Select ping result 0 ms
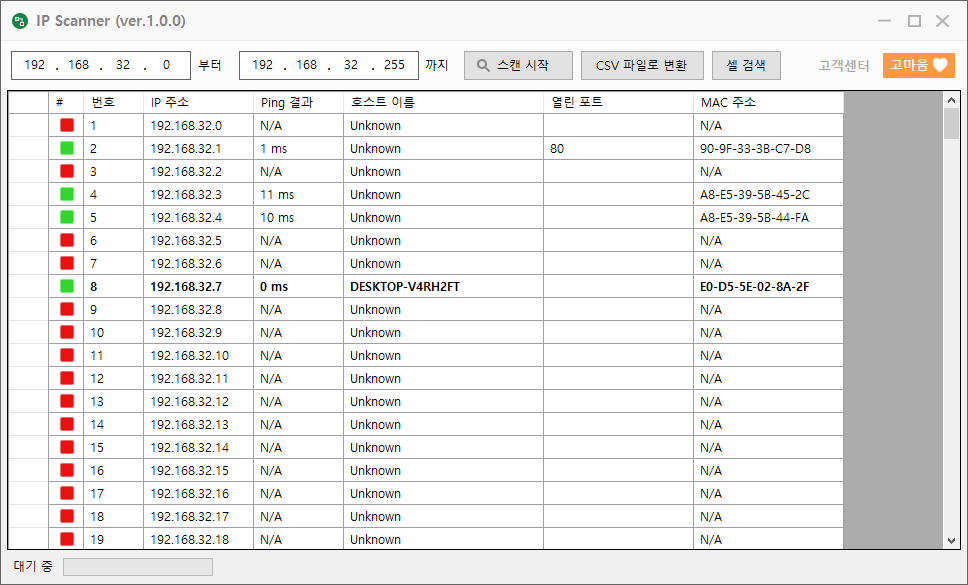 pyautogui.click(x=298, y=286)
